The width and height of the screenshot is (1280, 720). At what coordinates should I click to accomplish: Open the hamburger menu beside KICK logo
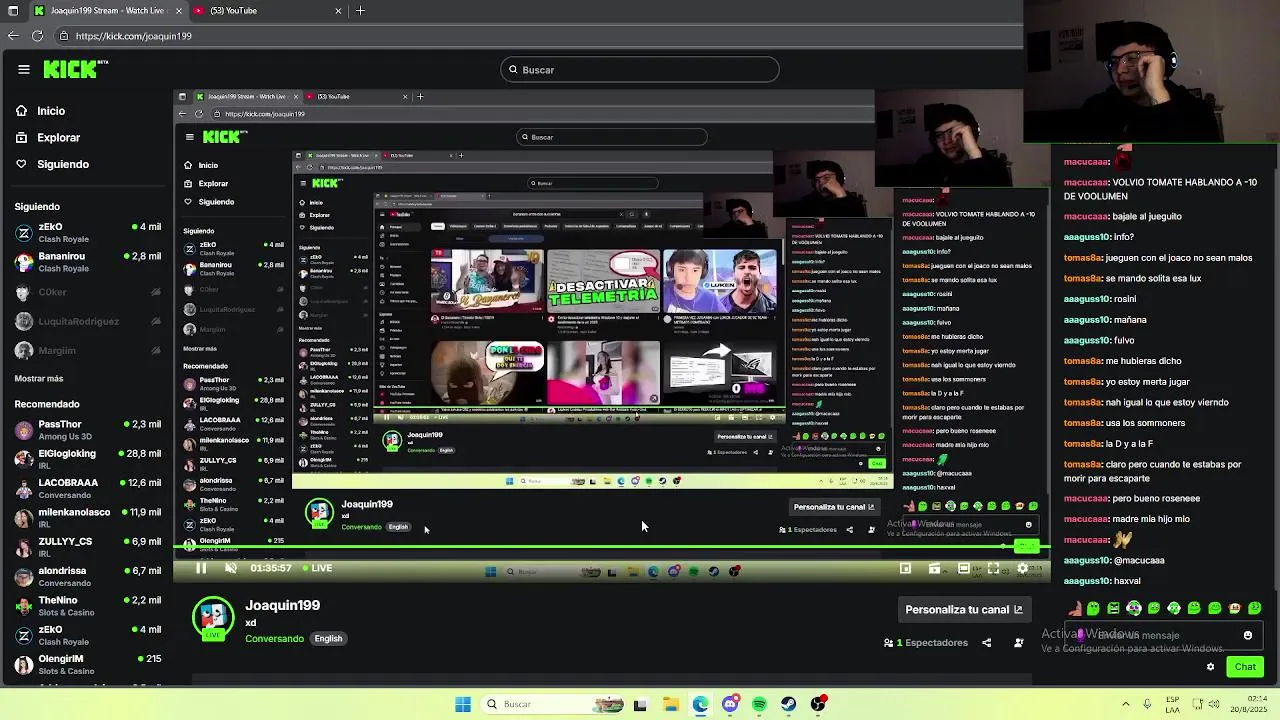[24, 69]
